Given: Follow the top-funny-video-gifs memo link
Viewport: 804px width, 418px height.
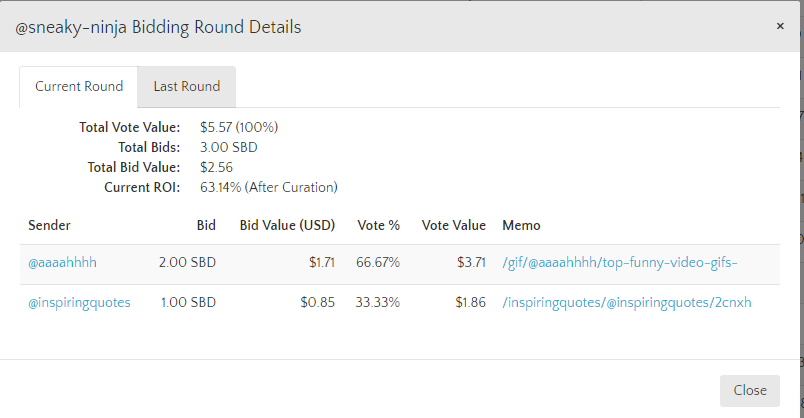Looking at the screenshot, I should [x=626, y=262].
